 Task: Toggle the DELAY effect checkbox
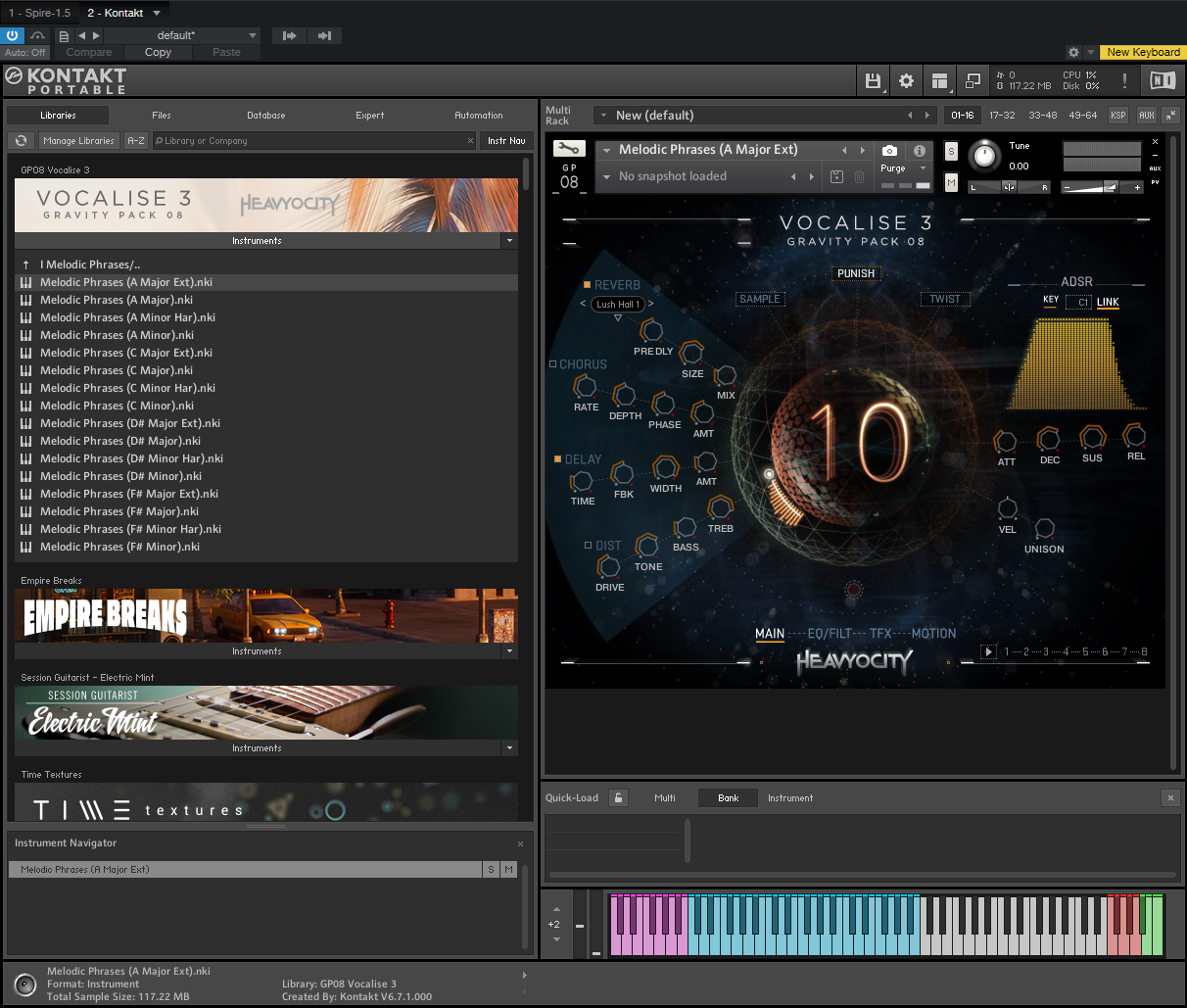(x=557, y=458)
